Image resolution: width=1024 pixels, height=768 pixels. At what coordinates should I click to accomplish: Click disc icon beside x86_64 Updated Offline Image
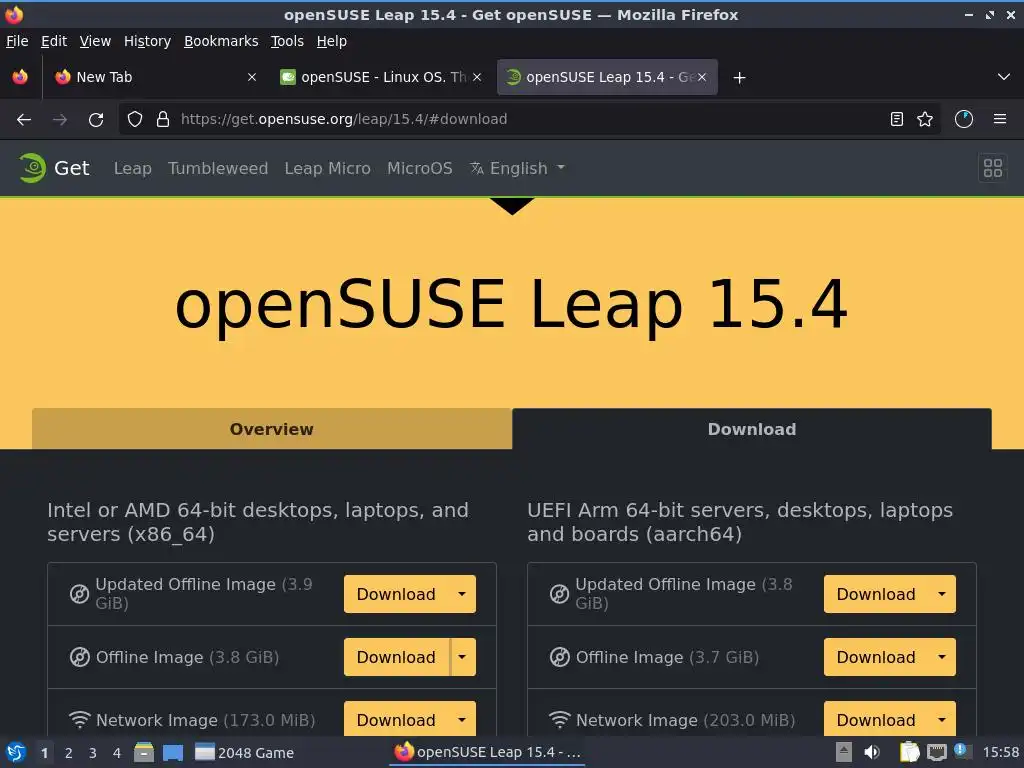coord(80,594)
